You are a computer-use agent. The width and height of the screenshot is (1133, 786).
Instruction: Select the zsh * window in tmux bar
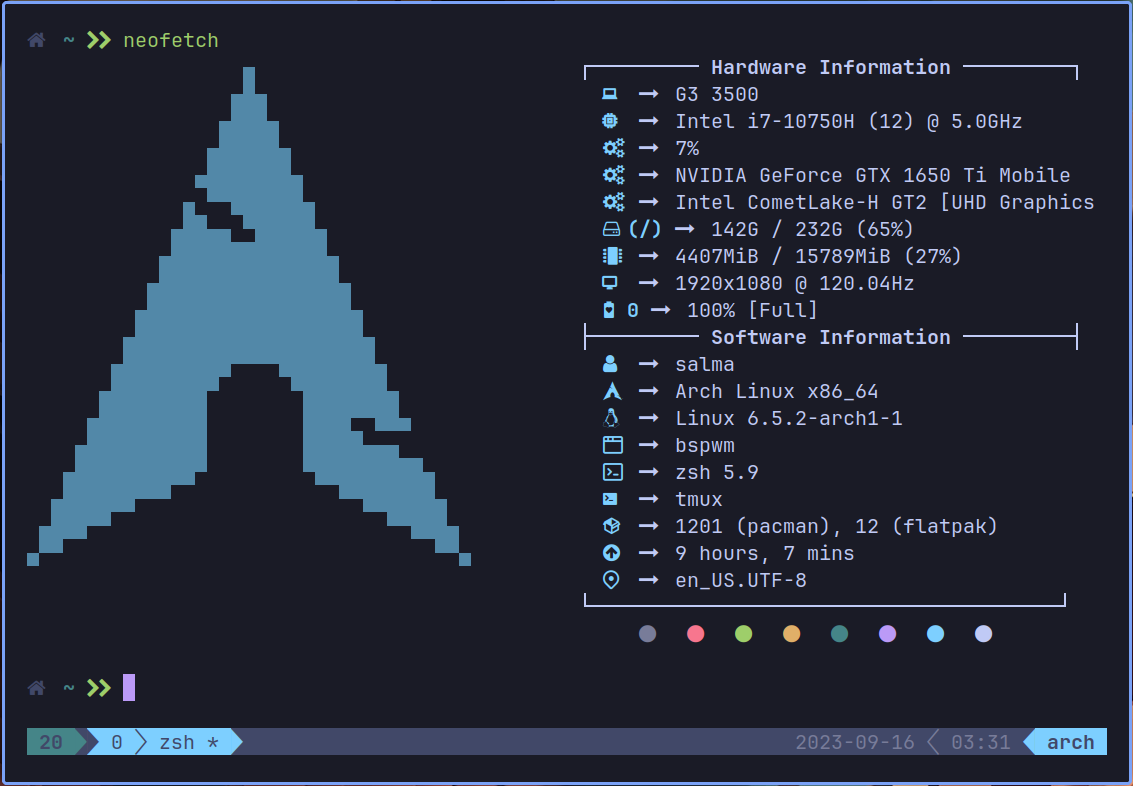click(x=189, y=742)
